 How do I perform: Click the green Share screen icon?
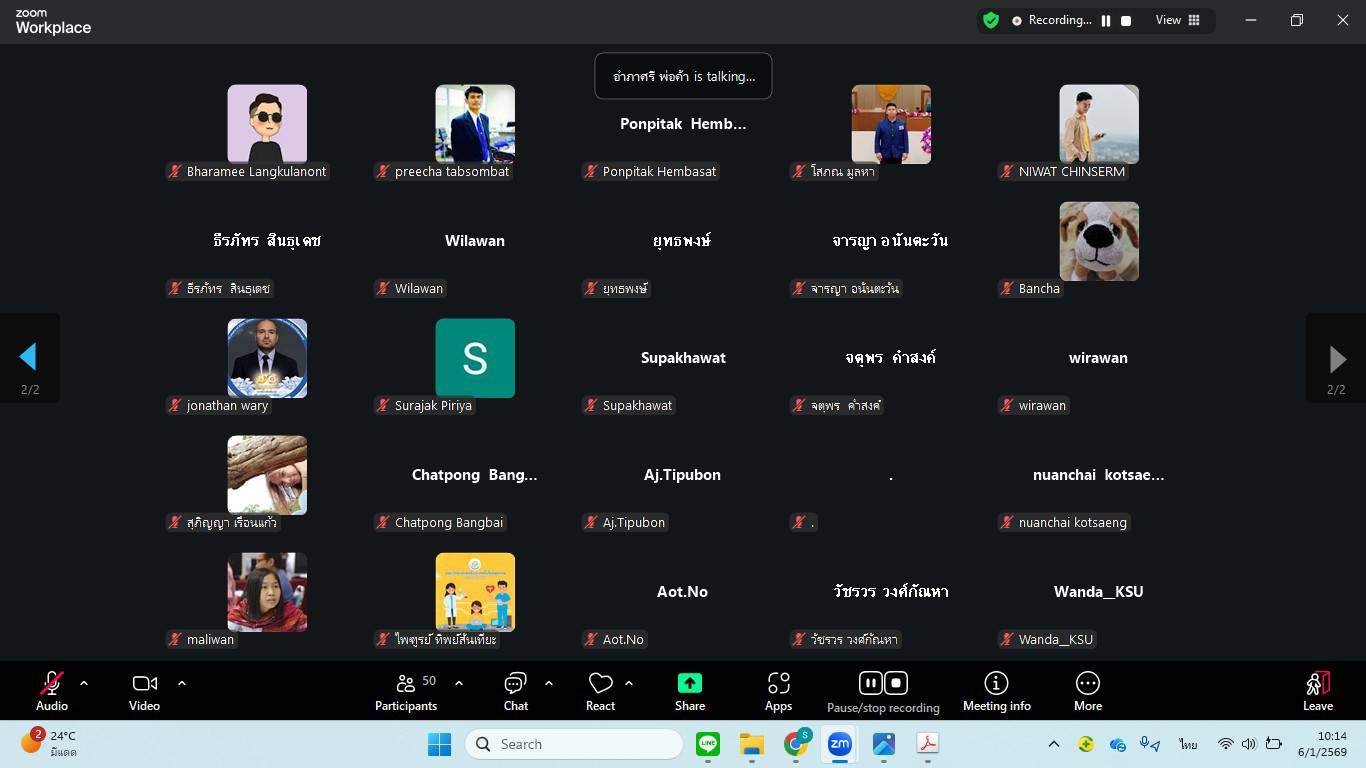[689, 683]
